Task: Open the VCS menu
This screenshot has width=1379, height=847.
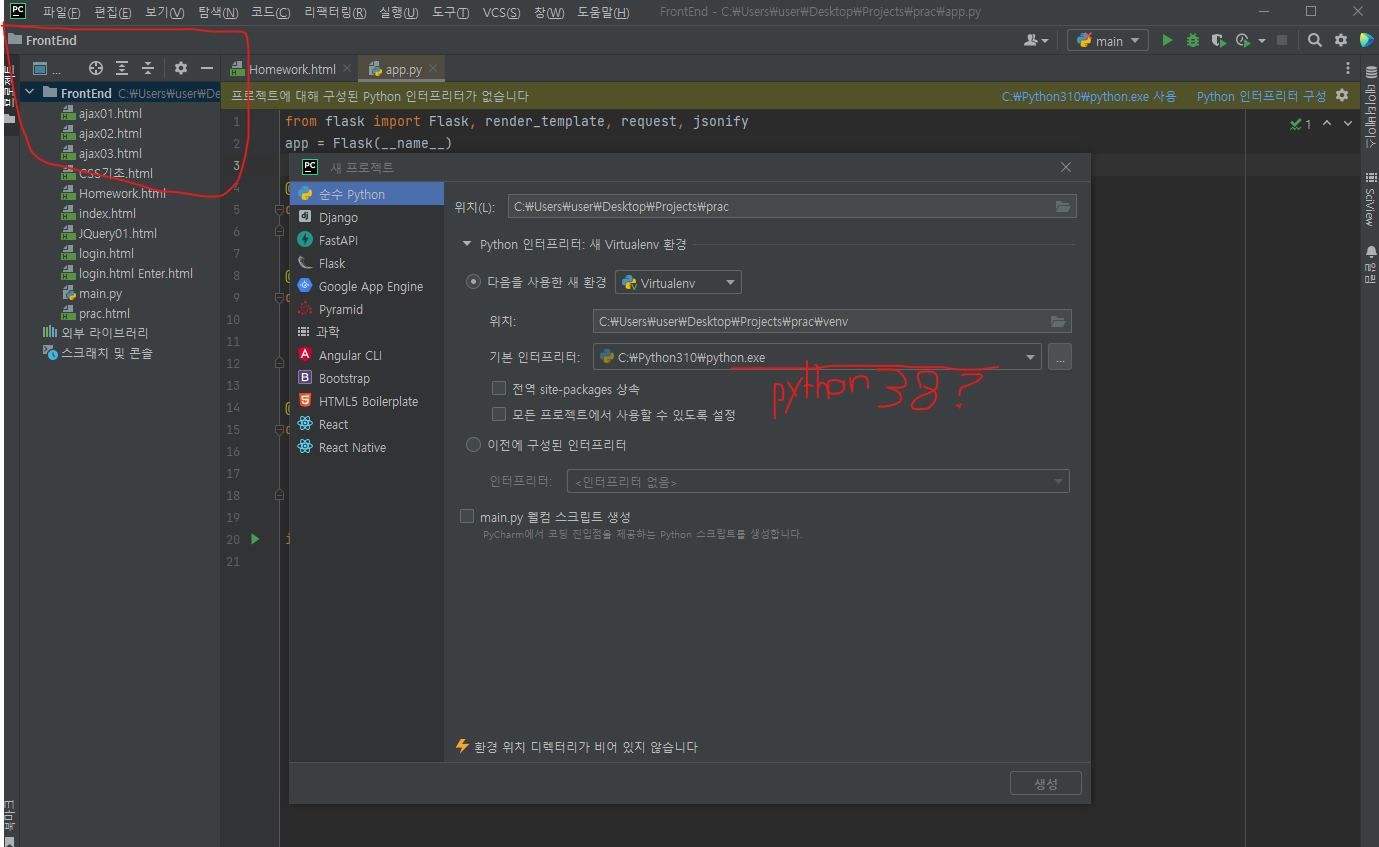Action: pyautogui.click(x=501, y=13)
